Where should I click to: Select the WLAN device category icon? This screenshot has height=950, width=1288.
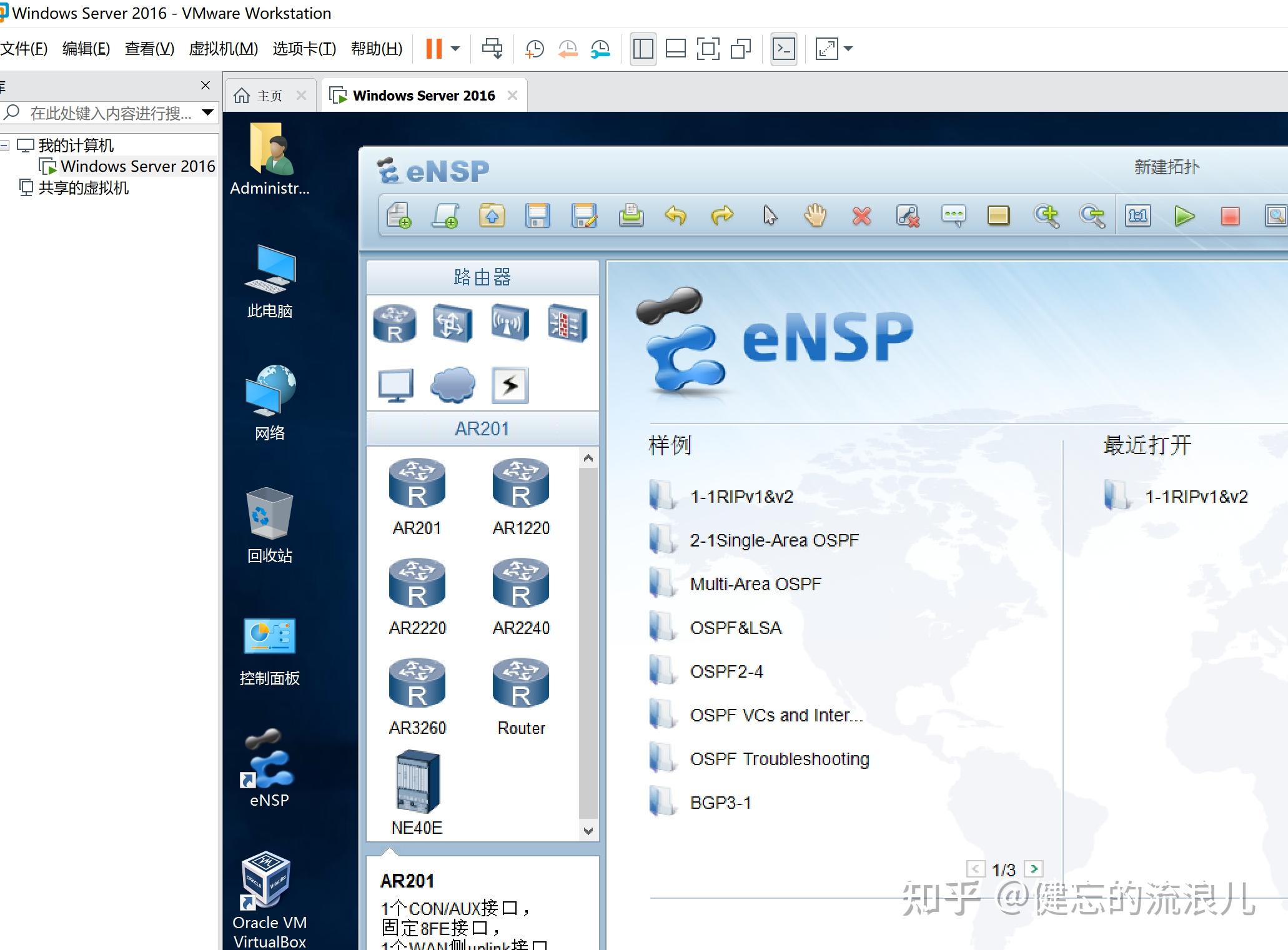coord(510,323)
